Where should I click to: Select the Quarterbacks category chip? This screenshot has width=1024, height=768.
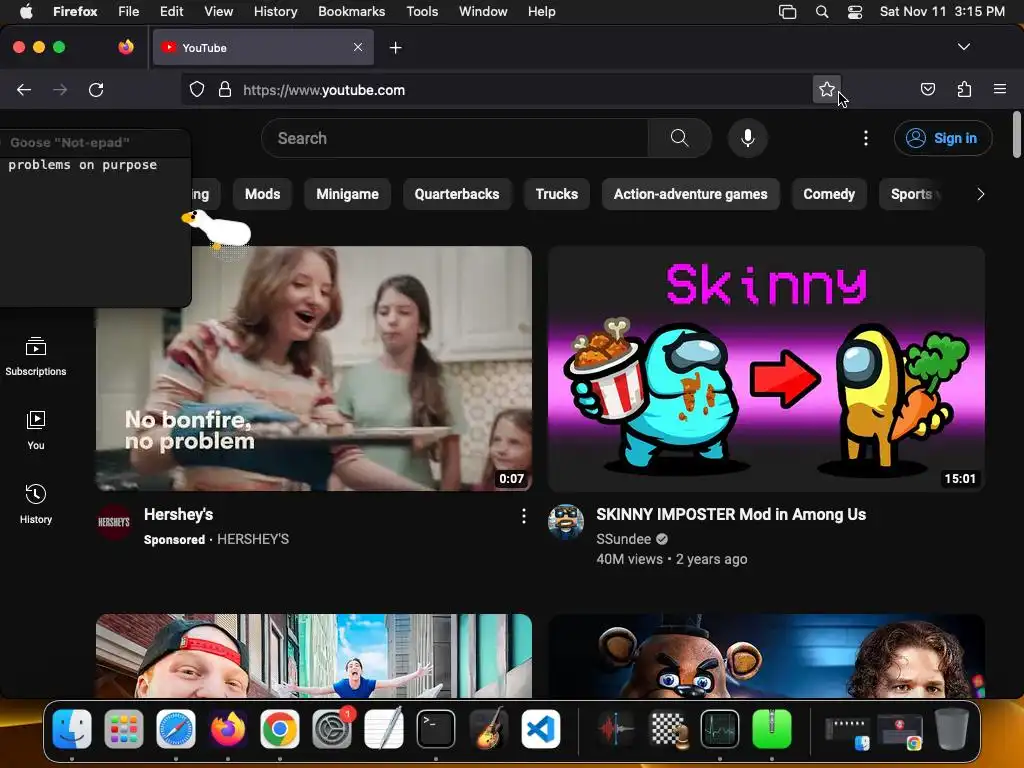coord(456,194)
